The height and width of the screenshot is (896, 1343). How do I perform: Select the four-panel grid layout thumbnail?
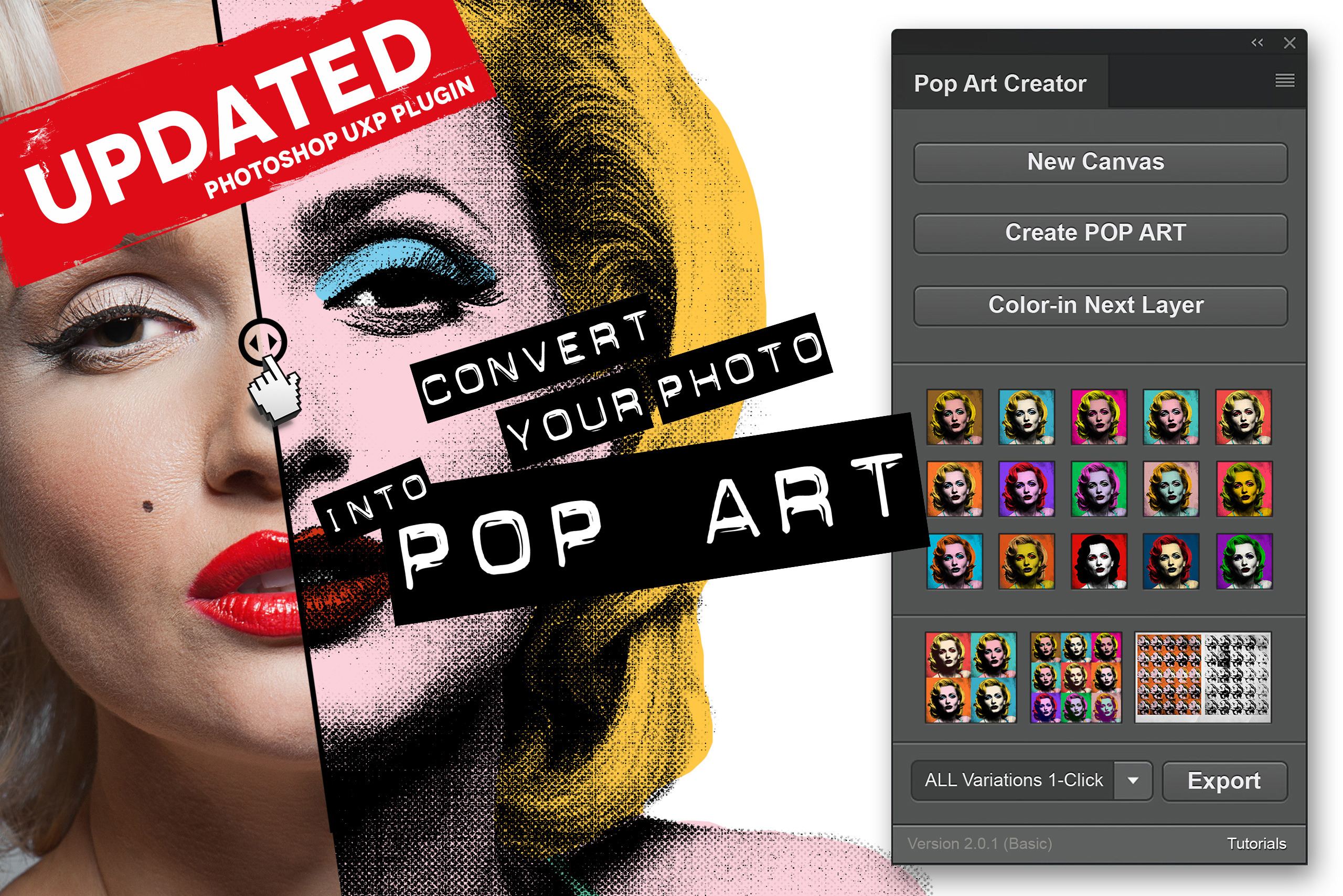point(970,677)
